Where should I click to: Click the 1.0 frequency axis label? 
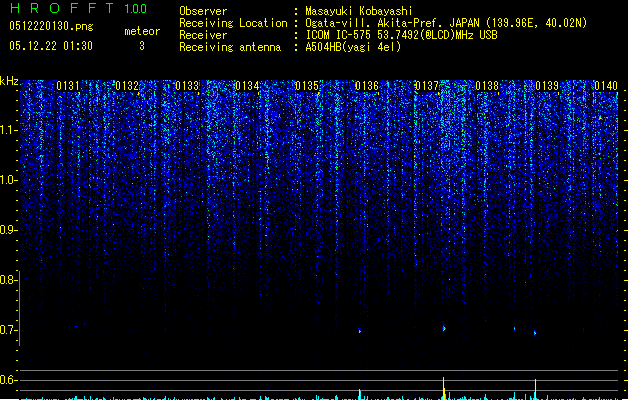[x=8, y=180]
